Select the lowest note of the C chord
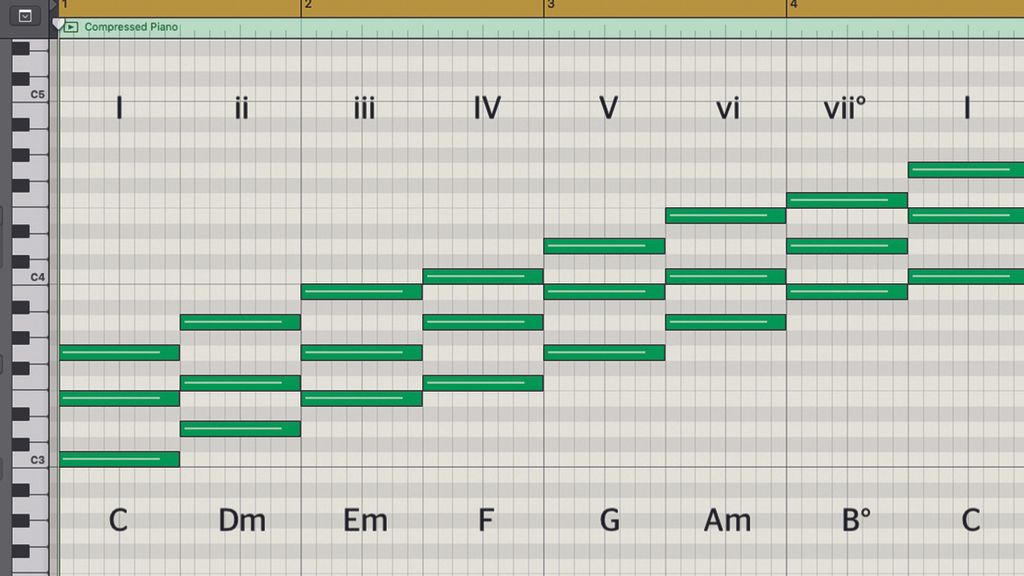The image size is (1024, 576). click(x=119, y=458)
